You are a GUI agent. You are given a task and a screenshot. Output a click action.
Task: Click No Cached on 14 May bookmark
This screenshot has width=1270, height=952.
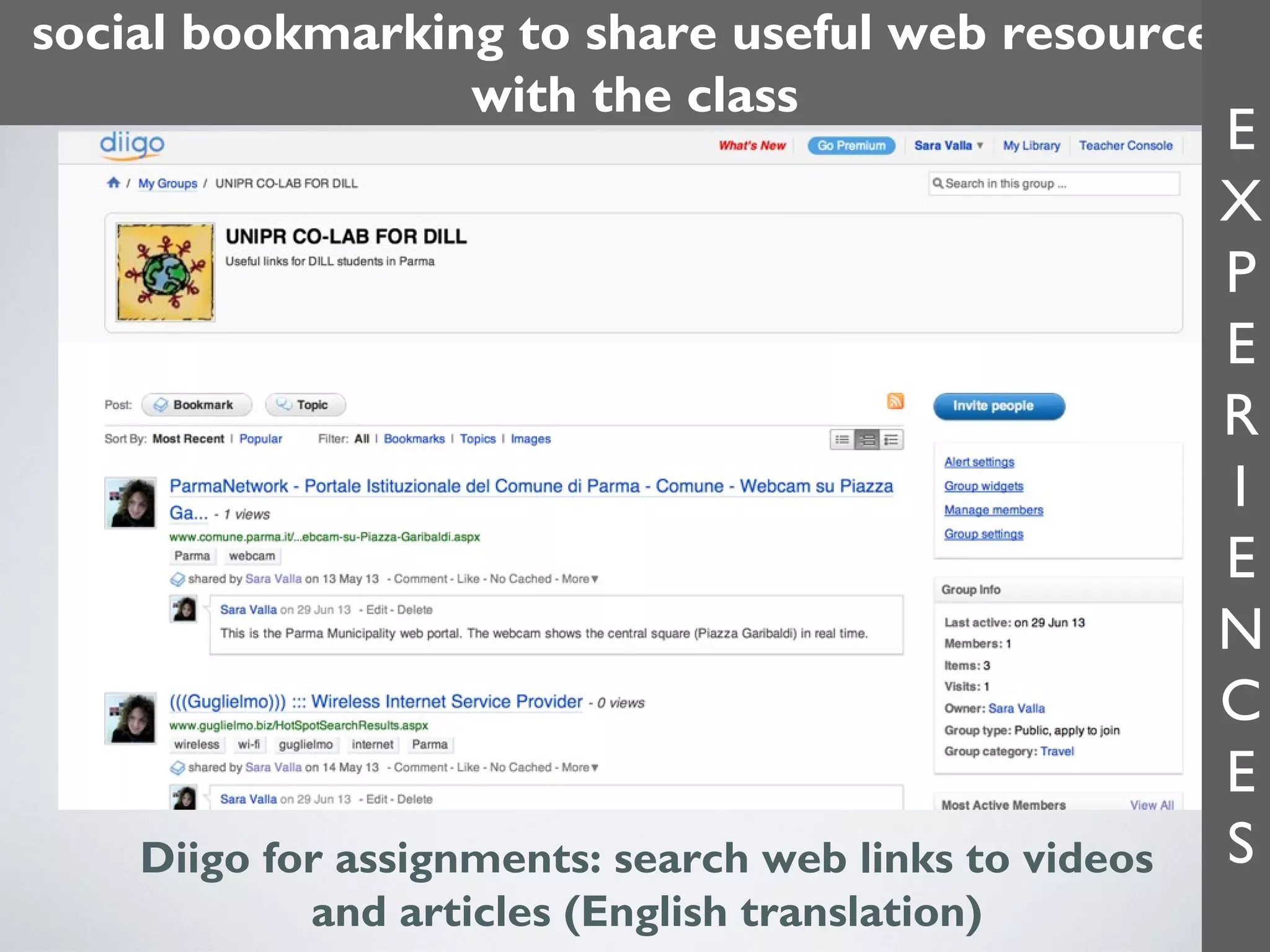click(520, 767)
